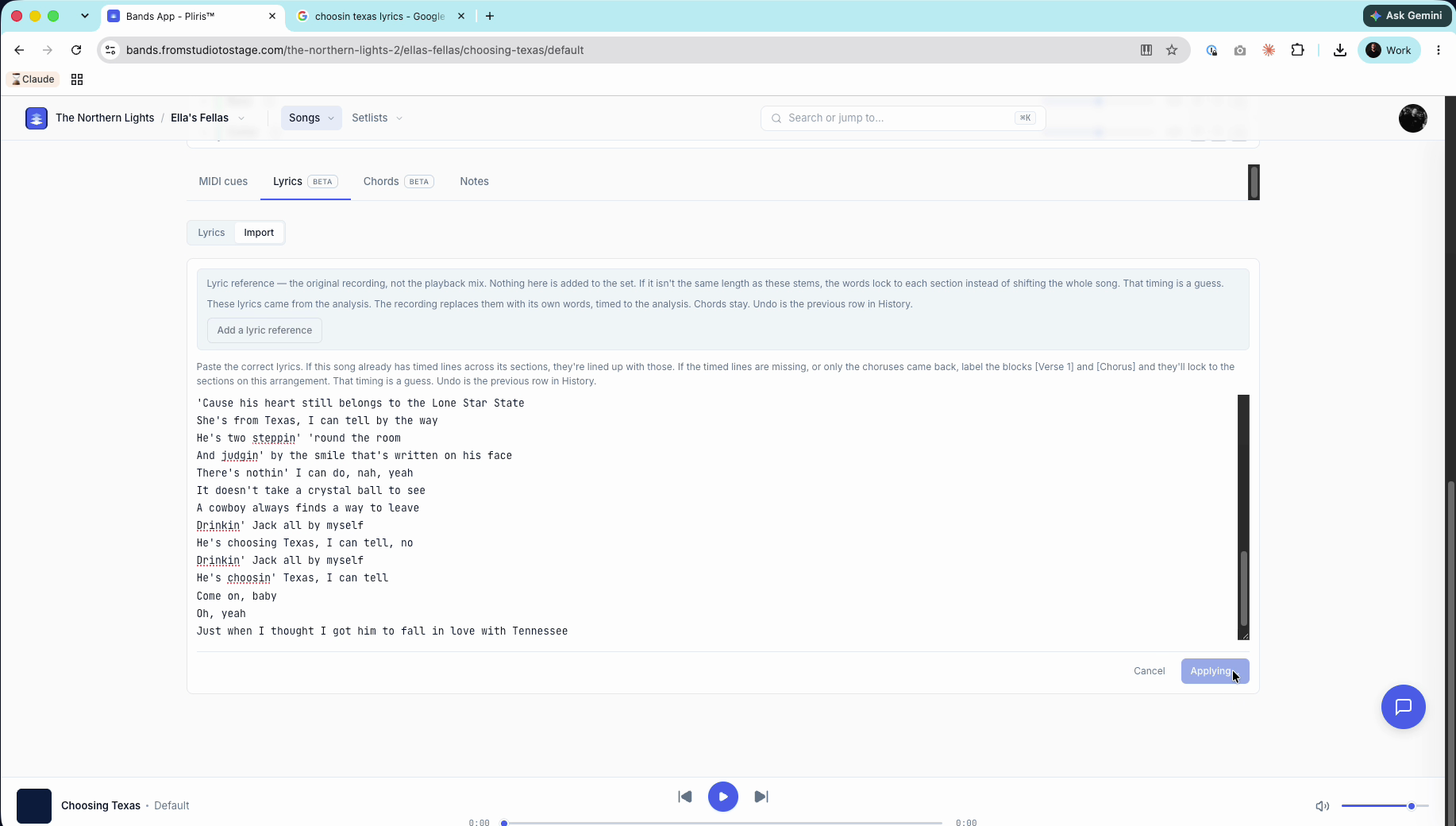The width and height of the screenshot is (1456, 826).
Task: Open browser downloads icon
Action: 1340,50
